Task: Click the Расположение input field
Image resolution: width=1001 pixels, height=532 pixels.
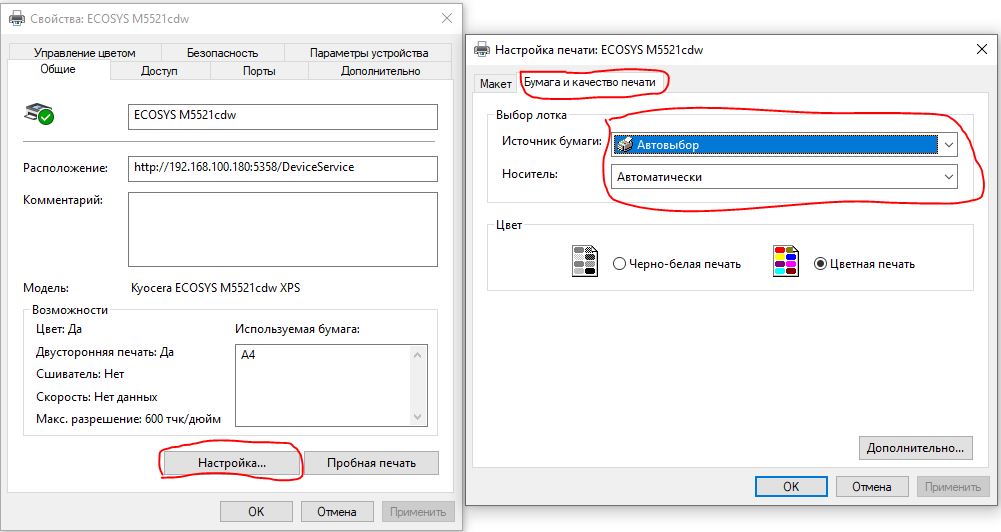Action: point(283,168)
